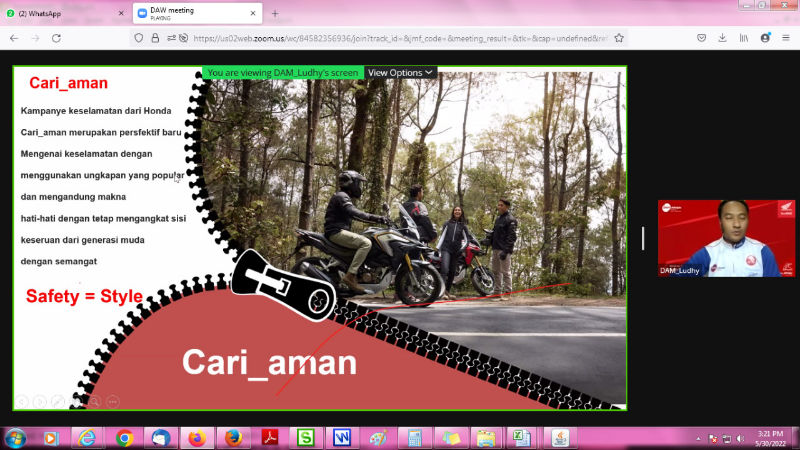800x450 pixels.
Task: Click 'Safety = Style' text on the slide
Action: [84, 296]
